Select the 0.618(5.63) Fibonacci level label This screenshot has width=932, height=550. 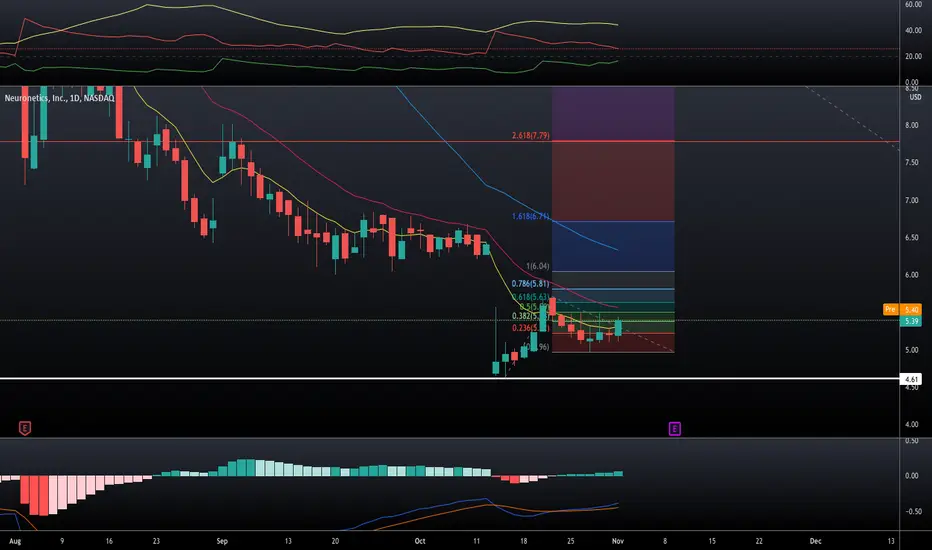point(530,297)
